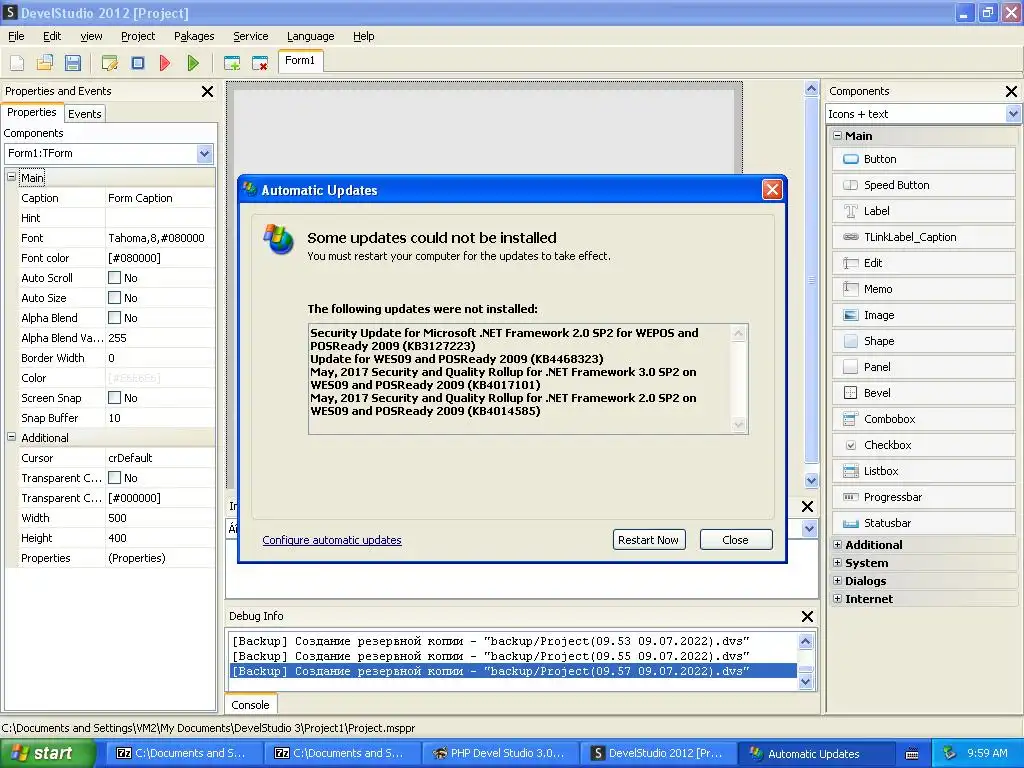Click the form designer vertical scrollbar thumb

point(811,280)
